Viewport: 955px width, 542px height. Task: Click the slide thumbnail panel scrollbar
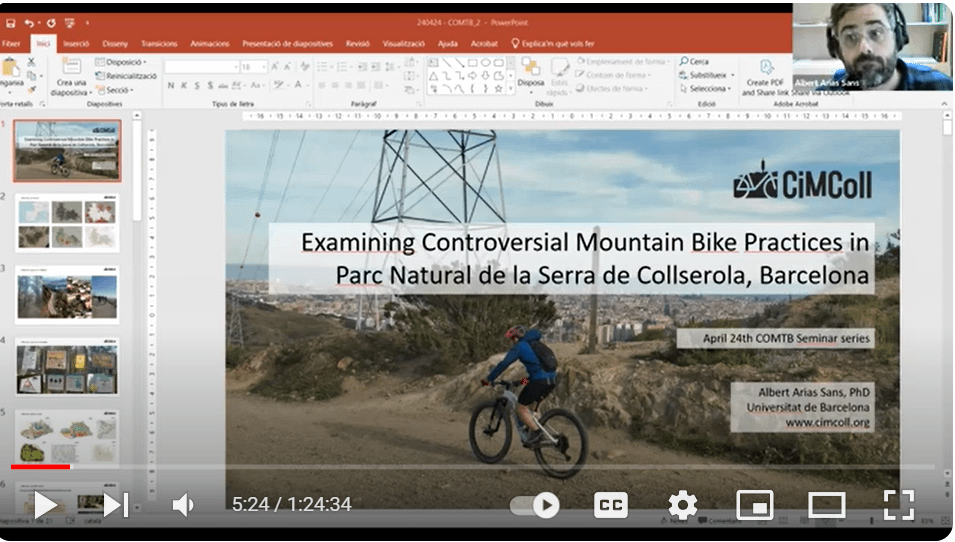(x=137, y=171)
